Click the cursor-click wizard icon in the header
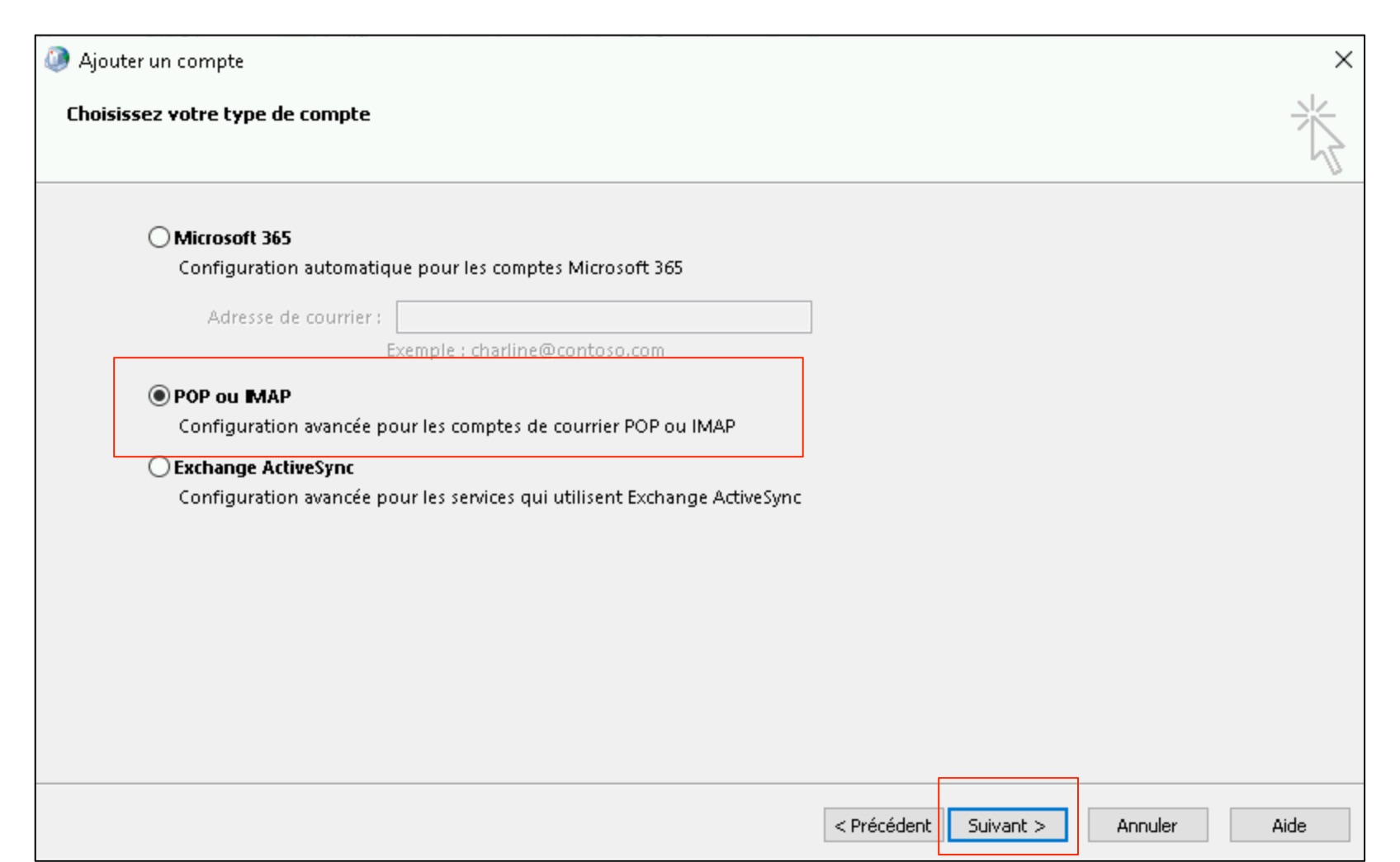This screenshot has height=862, width=1400. coord(1318,135)
